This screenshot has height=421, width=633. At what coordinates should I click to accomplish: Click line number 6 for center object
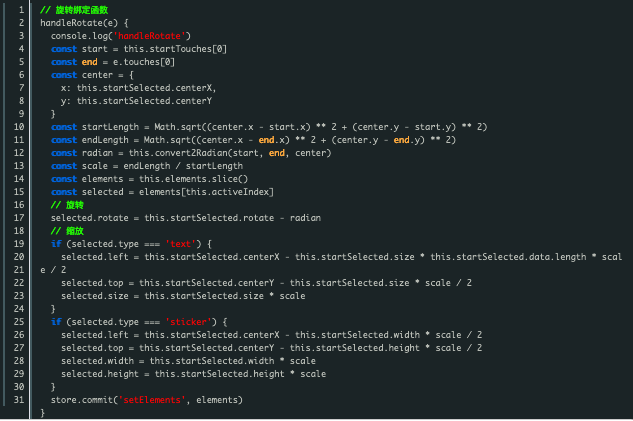coord(21,75)
